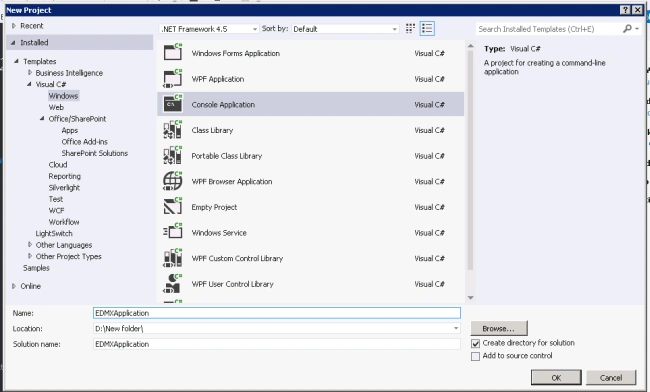
Task: Select the Test category
Action: point(56,199)
